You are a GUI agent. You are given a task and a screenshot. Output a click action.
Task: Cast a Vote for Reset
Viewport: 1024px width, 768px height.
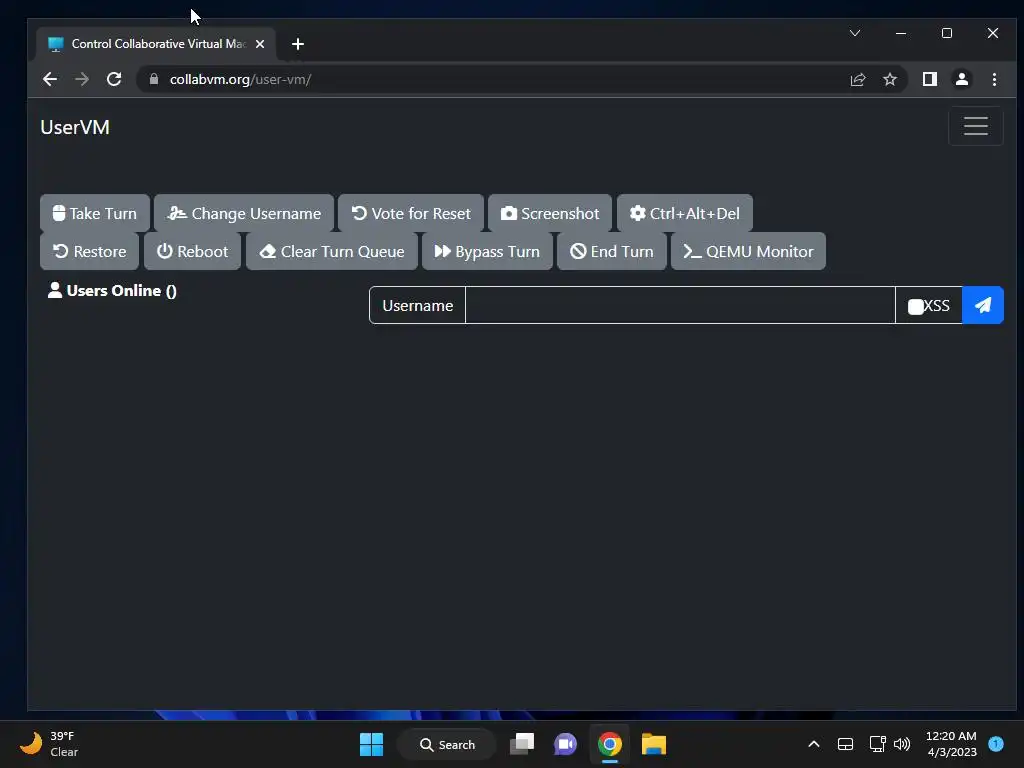click(x=411, y=214)
